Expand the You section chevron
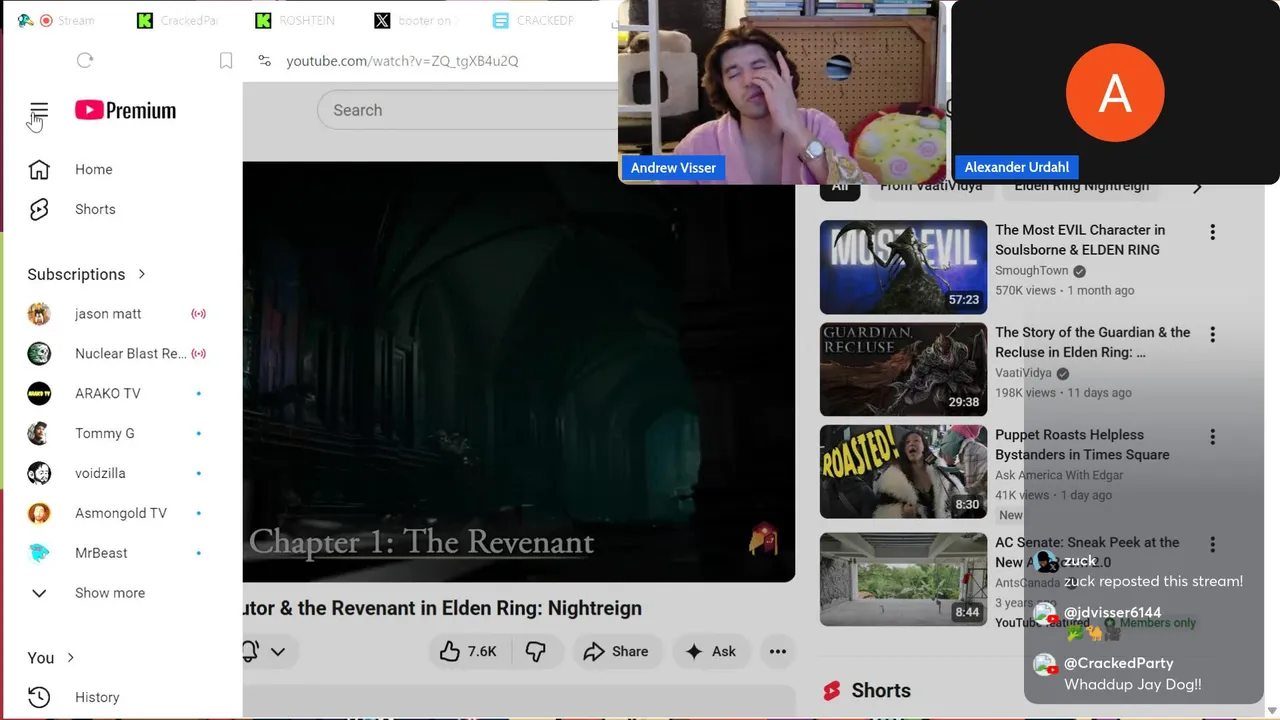 point(71,657)
